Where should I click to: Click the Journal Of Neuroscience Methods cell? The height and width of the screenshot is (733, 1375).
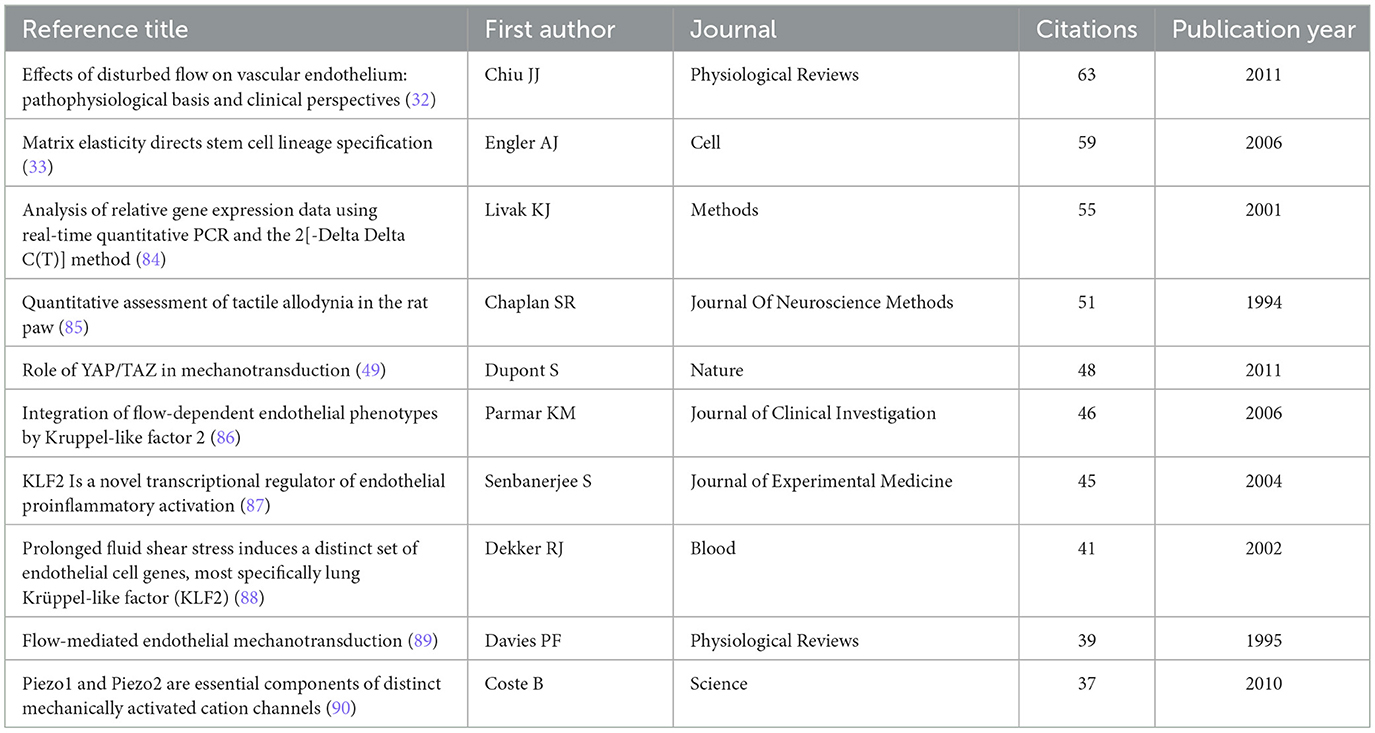(822, 302)
